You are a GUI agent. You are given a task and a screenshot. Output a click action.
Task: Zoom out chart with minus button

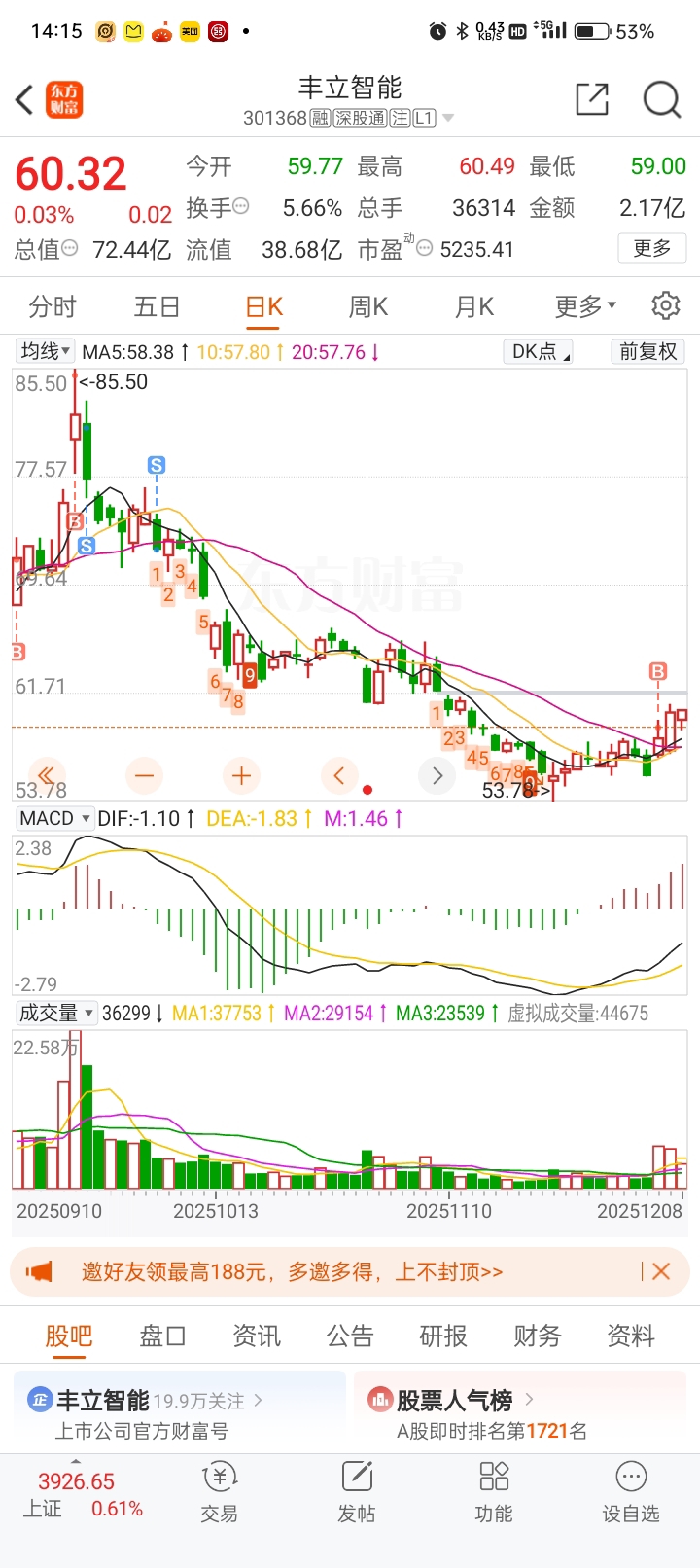[x=144, y=775]
